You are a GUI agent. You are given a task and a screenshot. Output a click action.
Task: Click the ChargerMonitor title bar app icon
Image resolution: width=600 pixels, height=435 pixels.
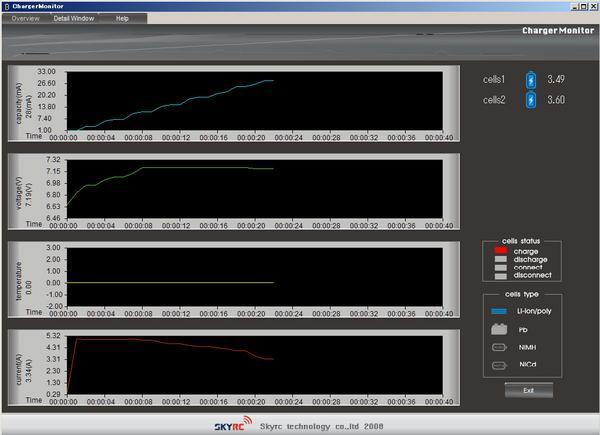(x=6, y=6)
